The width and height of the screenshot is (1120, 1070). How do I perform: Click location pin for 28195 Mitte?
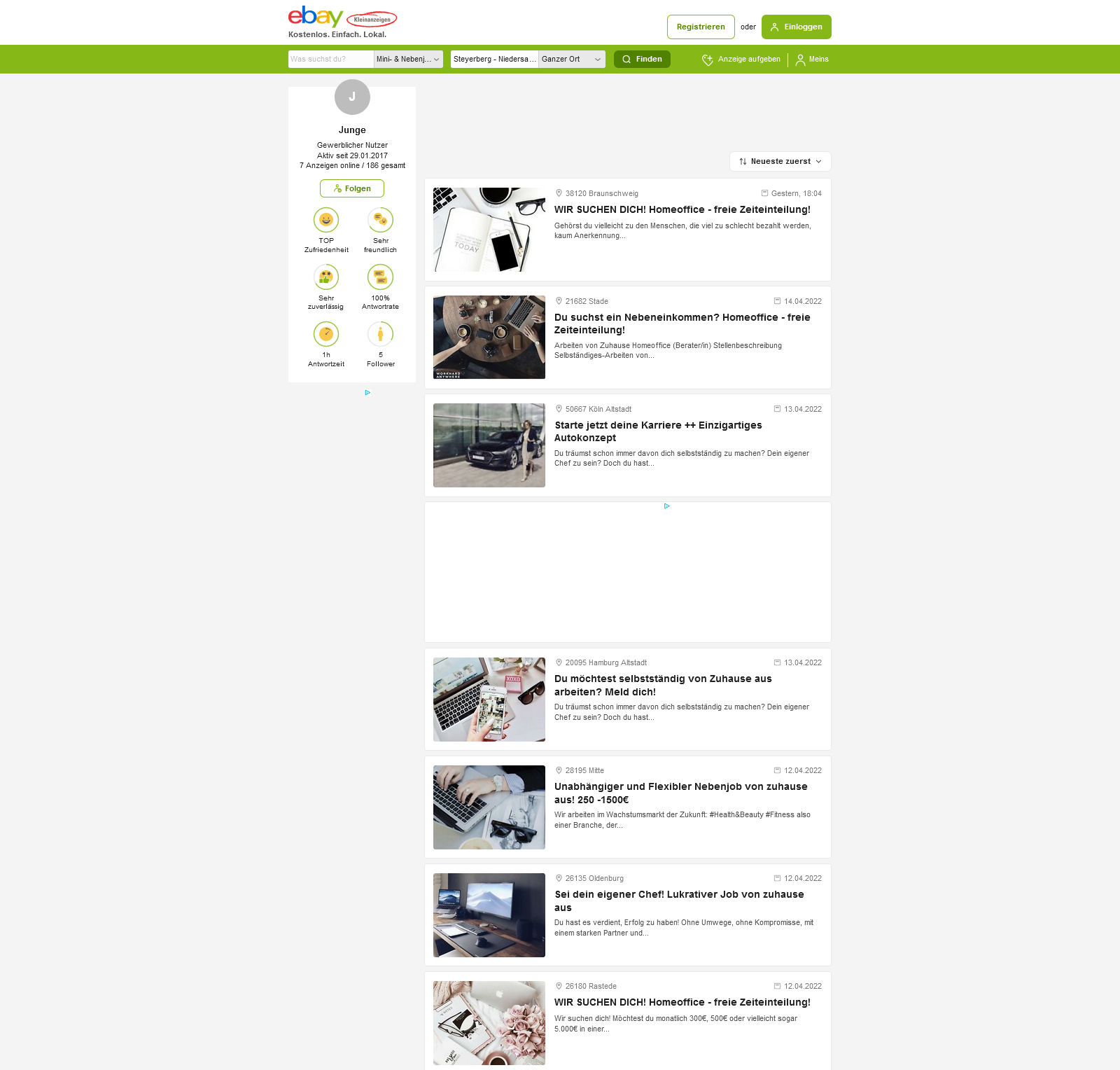(x=559, y=770)
